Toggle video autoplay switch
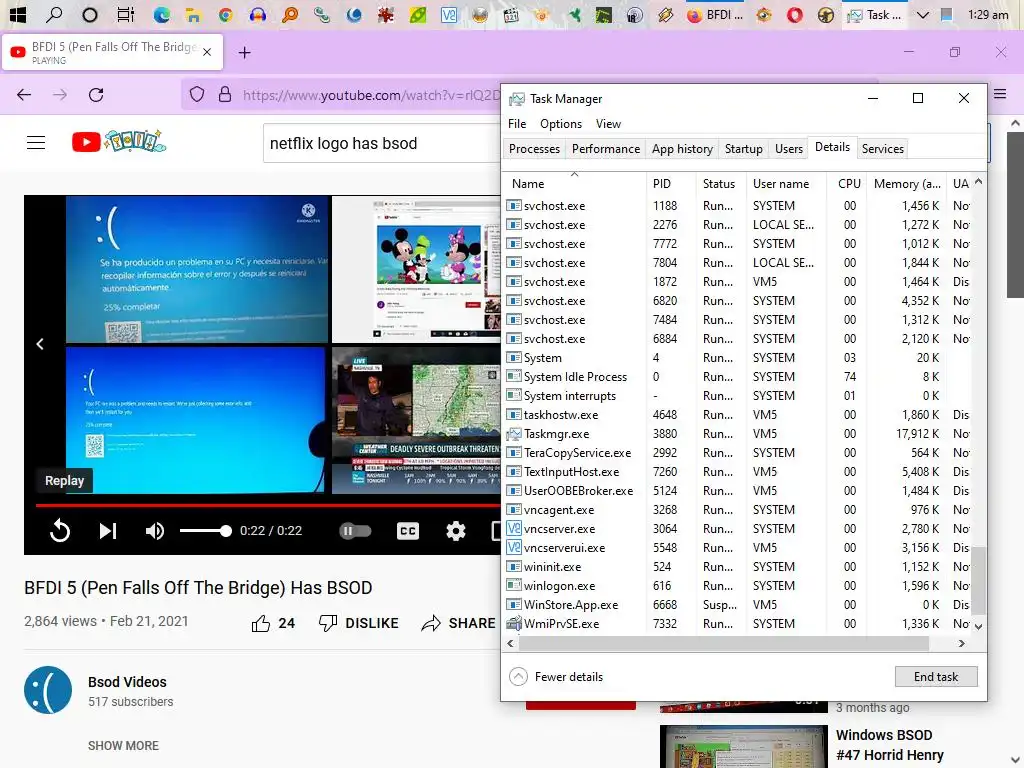The image size is (1024, 768). (x=355, y=531)
